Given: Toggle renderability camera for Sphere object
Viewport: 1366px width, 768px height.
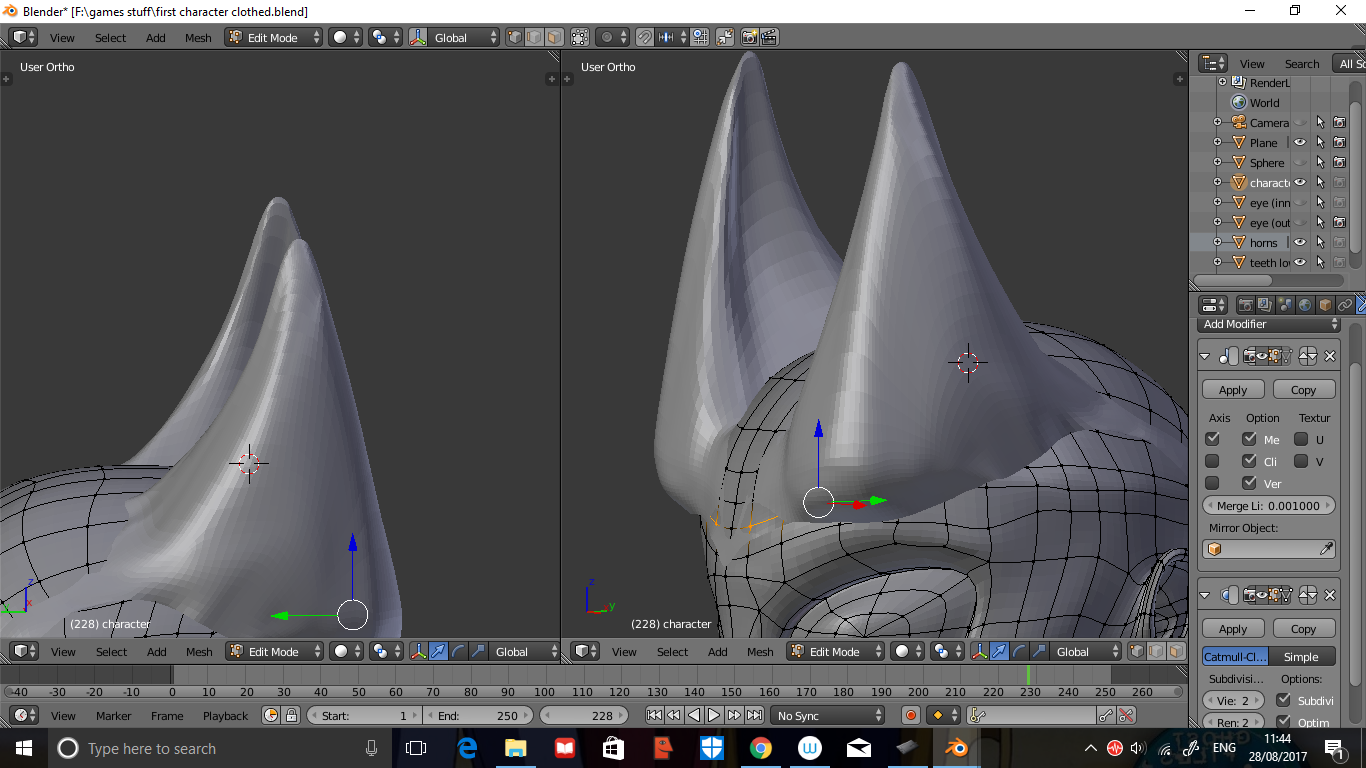Looking at the screenshot, I should (1339, 162).
